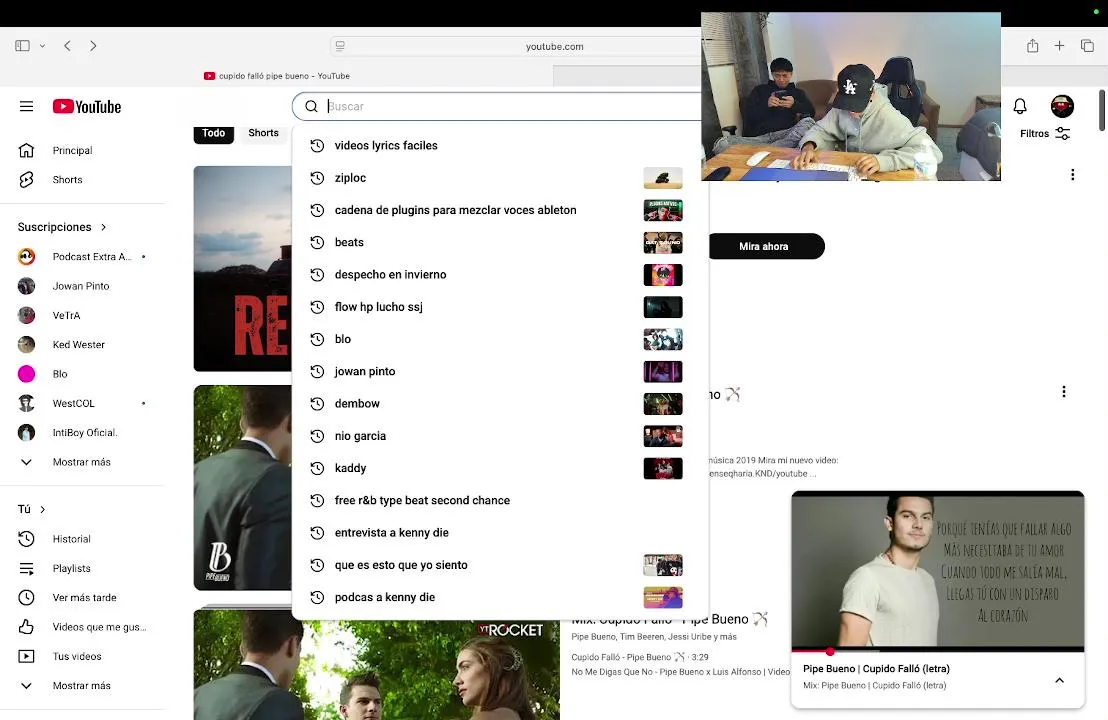The height and width of the screenshot is (720, 1108).
Task: Click history icon beside 'blo' suggestion
Action: (317, 339)
